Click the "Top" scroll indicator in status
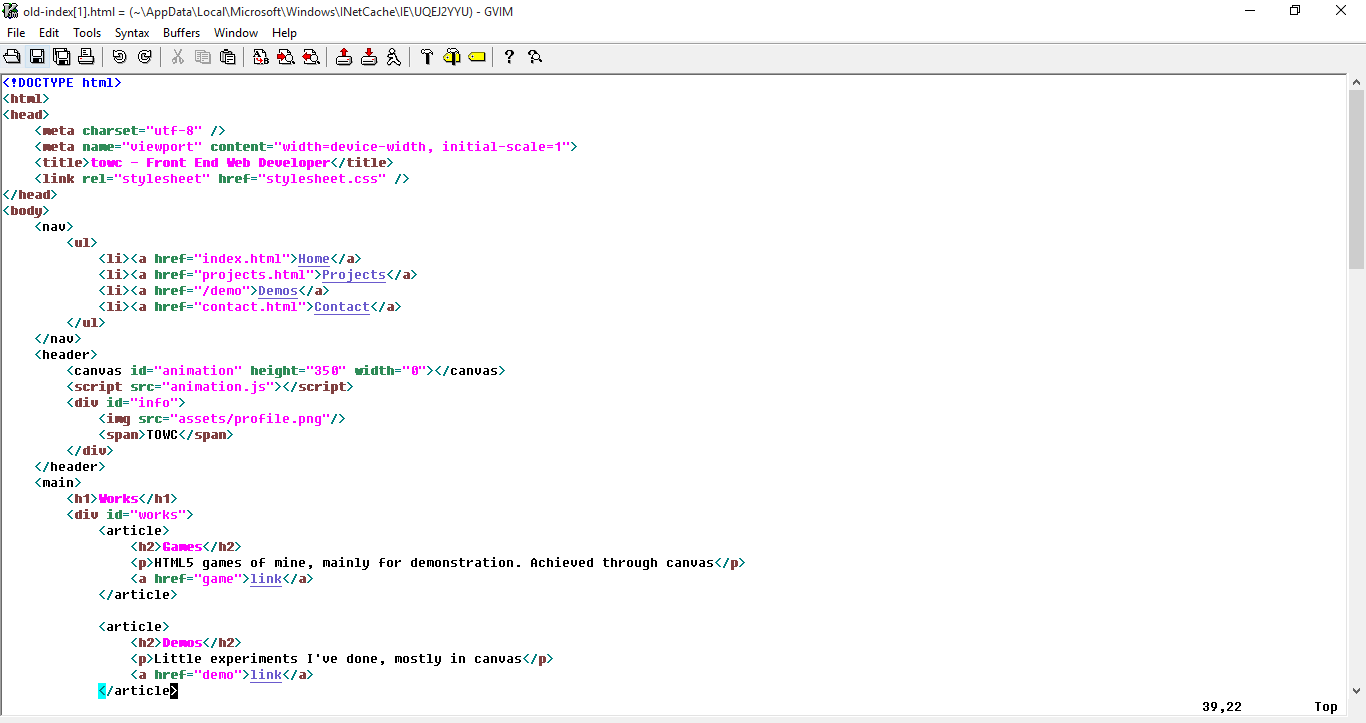The width and height of the screenshot is (1366, 723). pos(1326,706)
